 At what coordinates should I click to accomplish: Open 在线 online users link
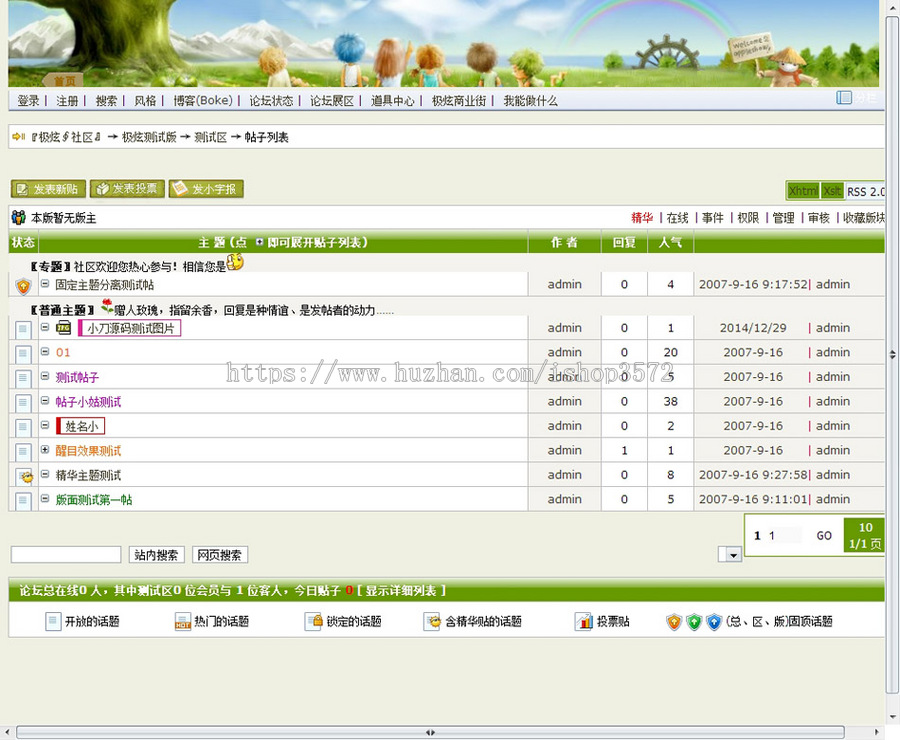[x=677, y=218]
